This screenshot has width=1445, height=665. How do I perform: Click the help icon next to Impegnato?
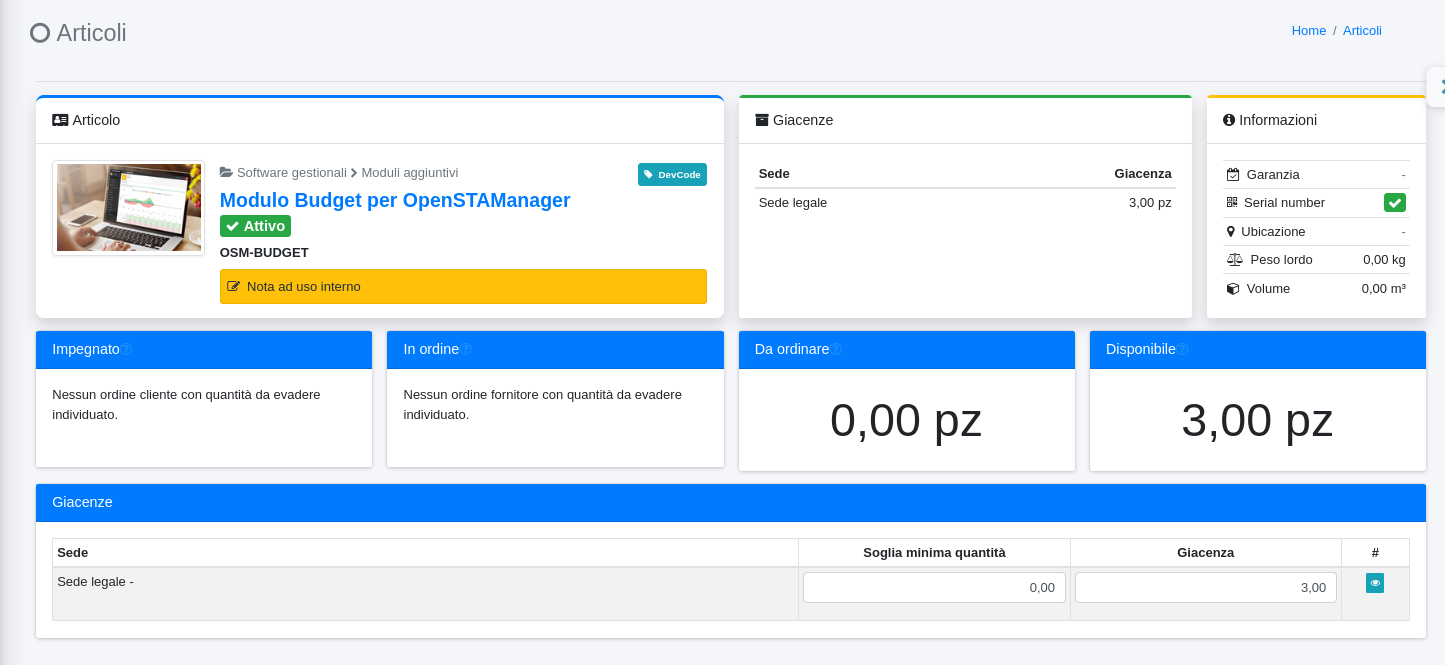(127, 350)
